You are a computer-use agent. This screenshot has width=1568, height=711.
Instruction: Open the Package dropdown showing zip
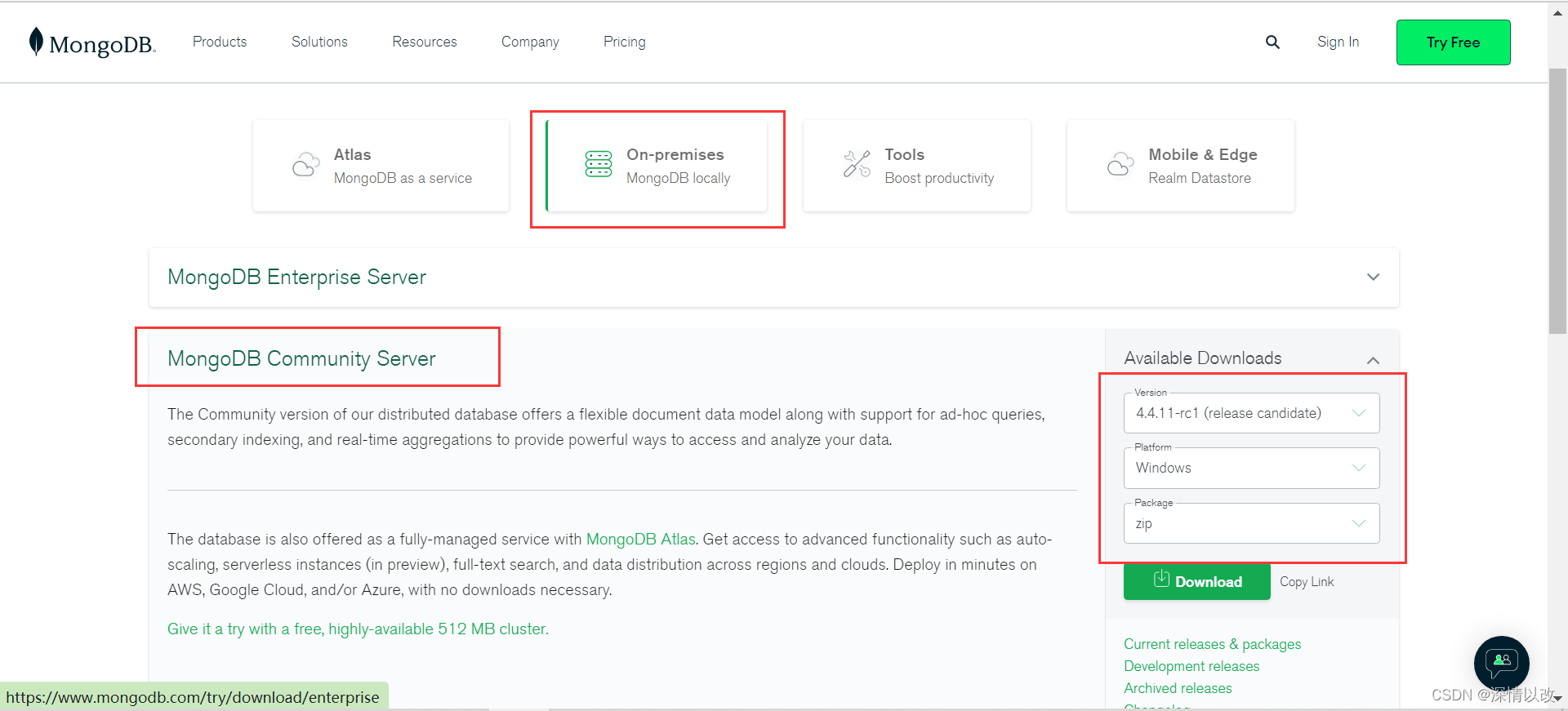coord(1252,523)
